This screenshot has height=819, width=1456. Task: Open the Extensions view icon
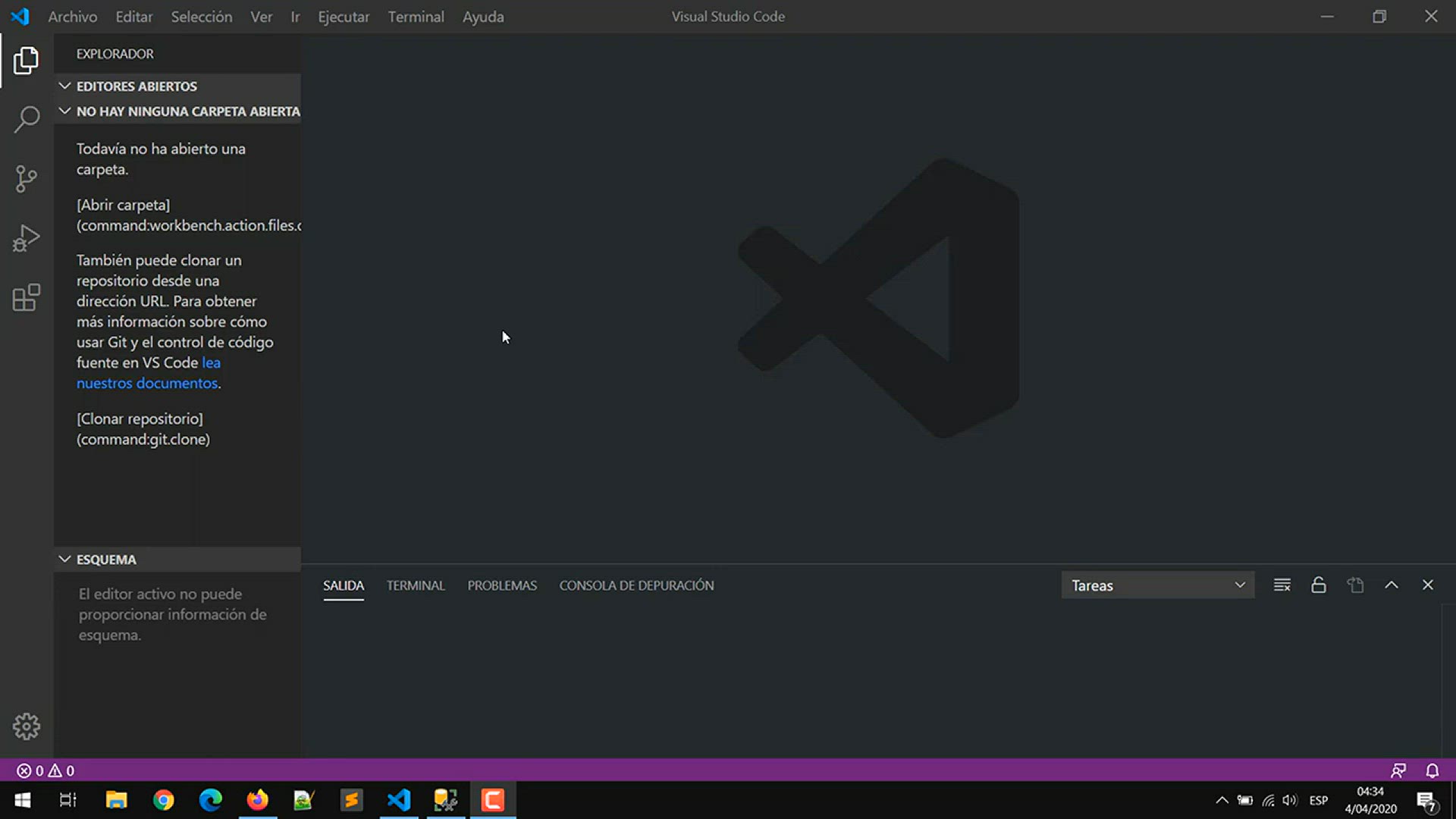[27, 297]
